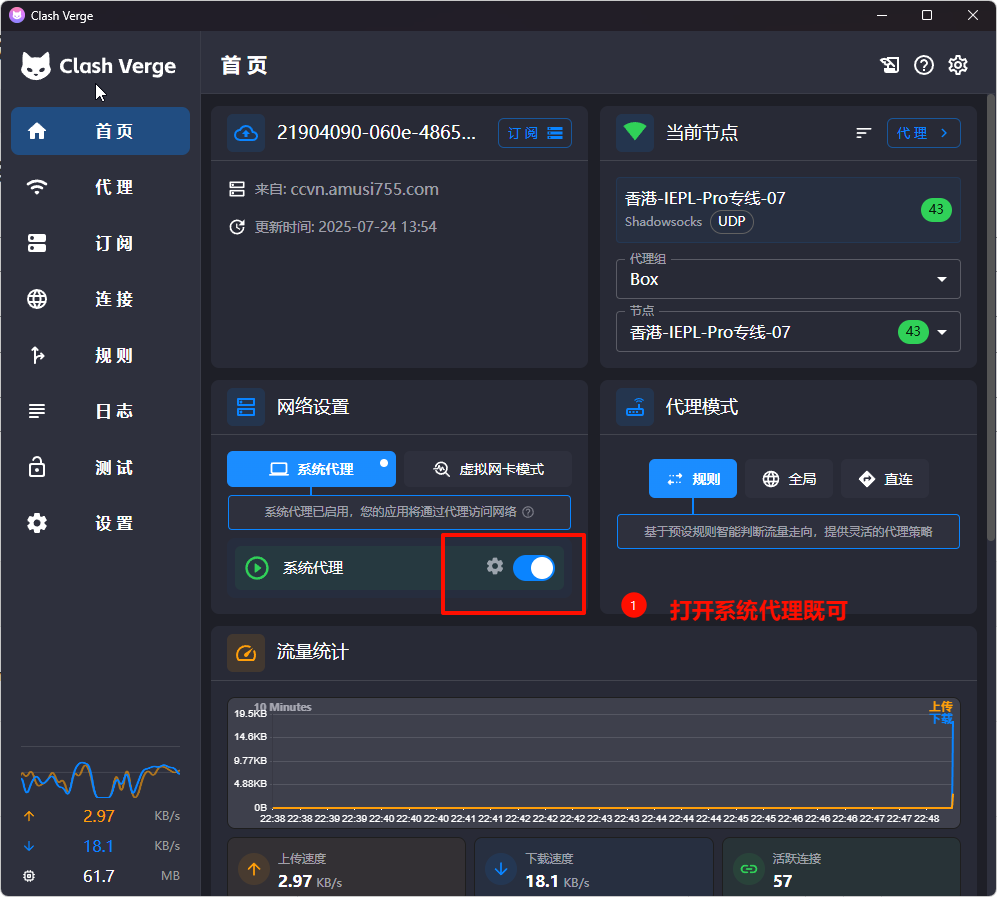Open proxies via 代理 arrow button

[x=923, y=133]
